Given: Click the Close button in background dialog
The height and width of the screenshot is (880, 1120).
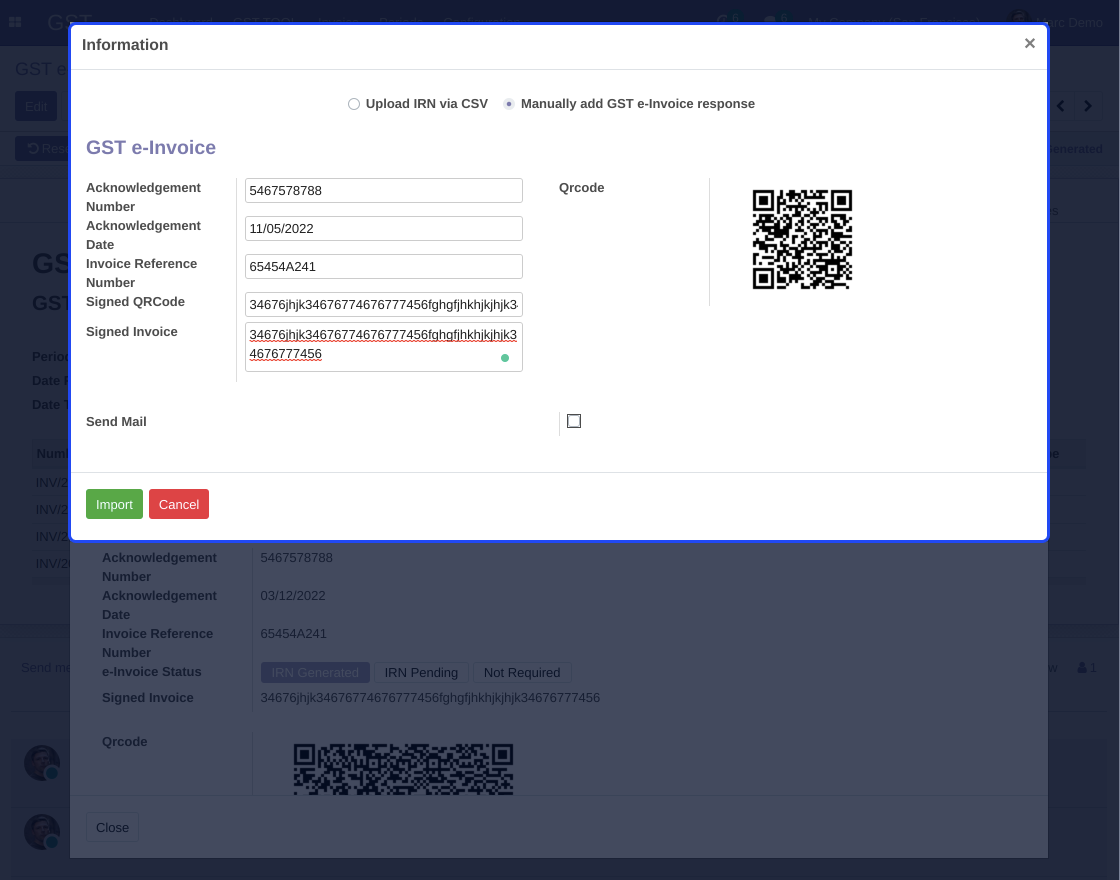Looking at the screenshot, I should (x=112, y=828).
